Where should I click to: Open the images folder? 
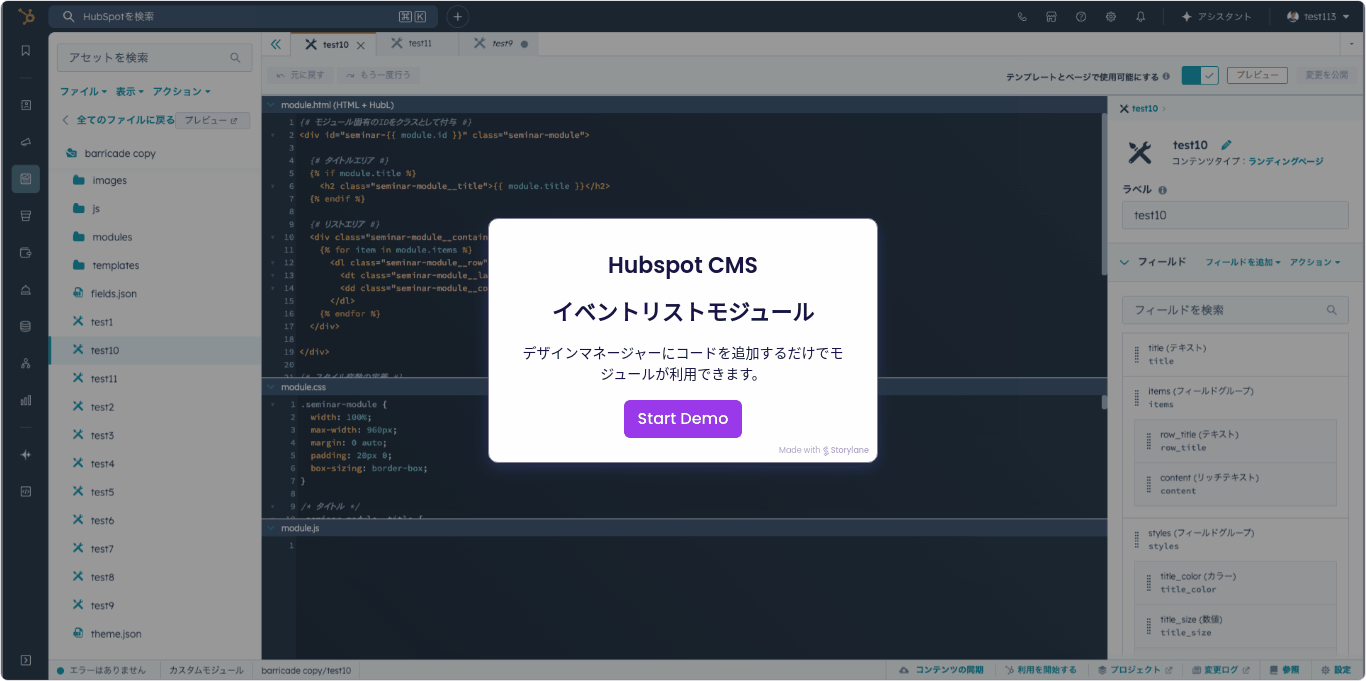pos(100,181)
